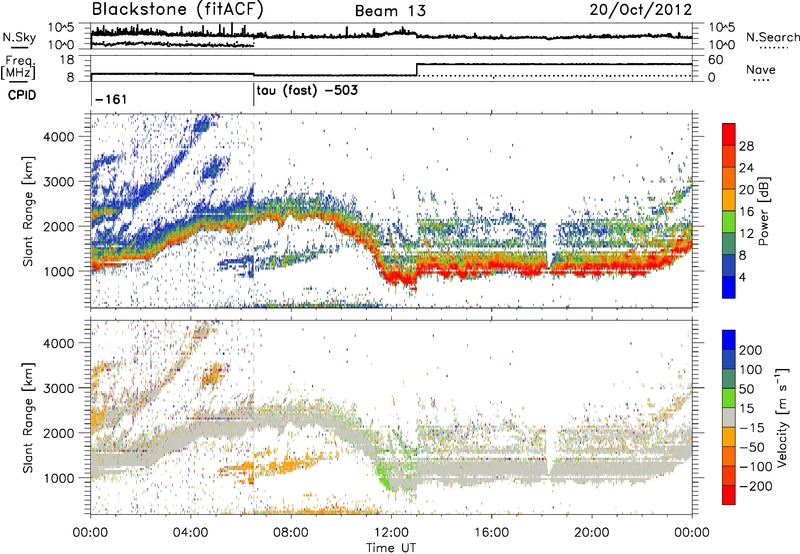The height and width of the screenshot is (554, 800).
Task: Click the red top segment of power colorbar
Action: click(729, 135)
